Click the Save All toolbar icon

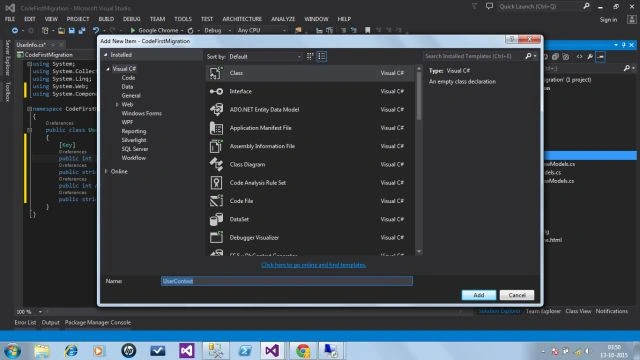coord(82,30)
